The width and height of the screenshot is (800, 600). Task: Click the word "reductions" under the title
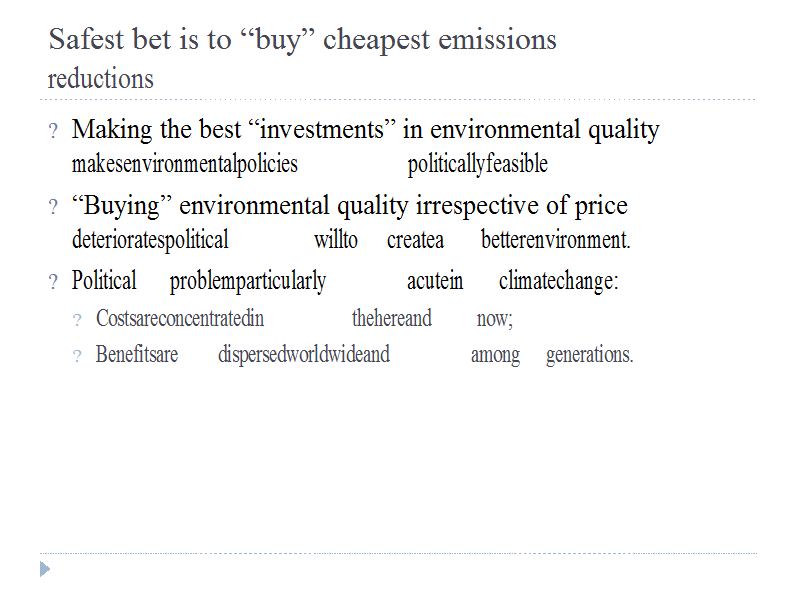101,79
